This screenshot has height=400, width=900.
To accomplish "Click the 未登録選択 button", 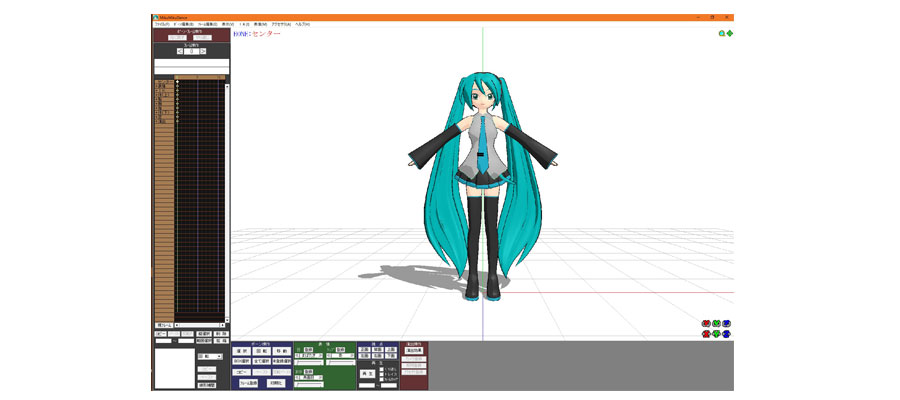I will (x=282, y=361).
